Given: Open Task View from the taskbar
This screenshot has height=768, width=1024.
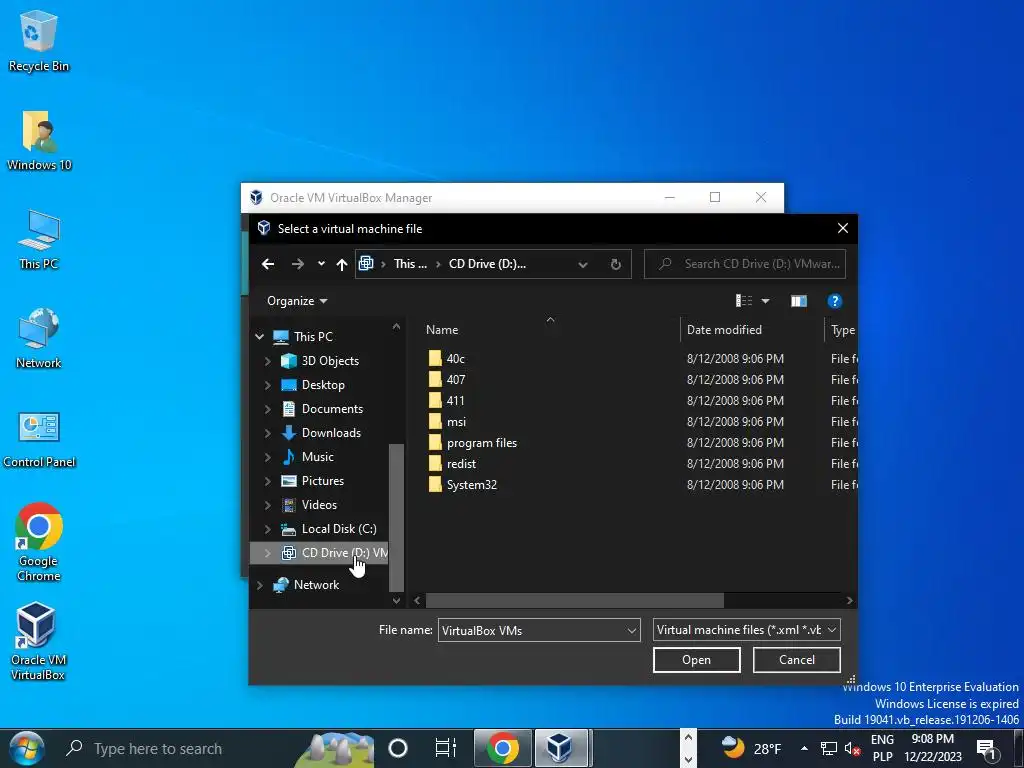Looking at the screenshot, I should 445,748.
